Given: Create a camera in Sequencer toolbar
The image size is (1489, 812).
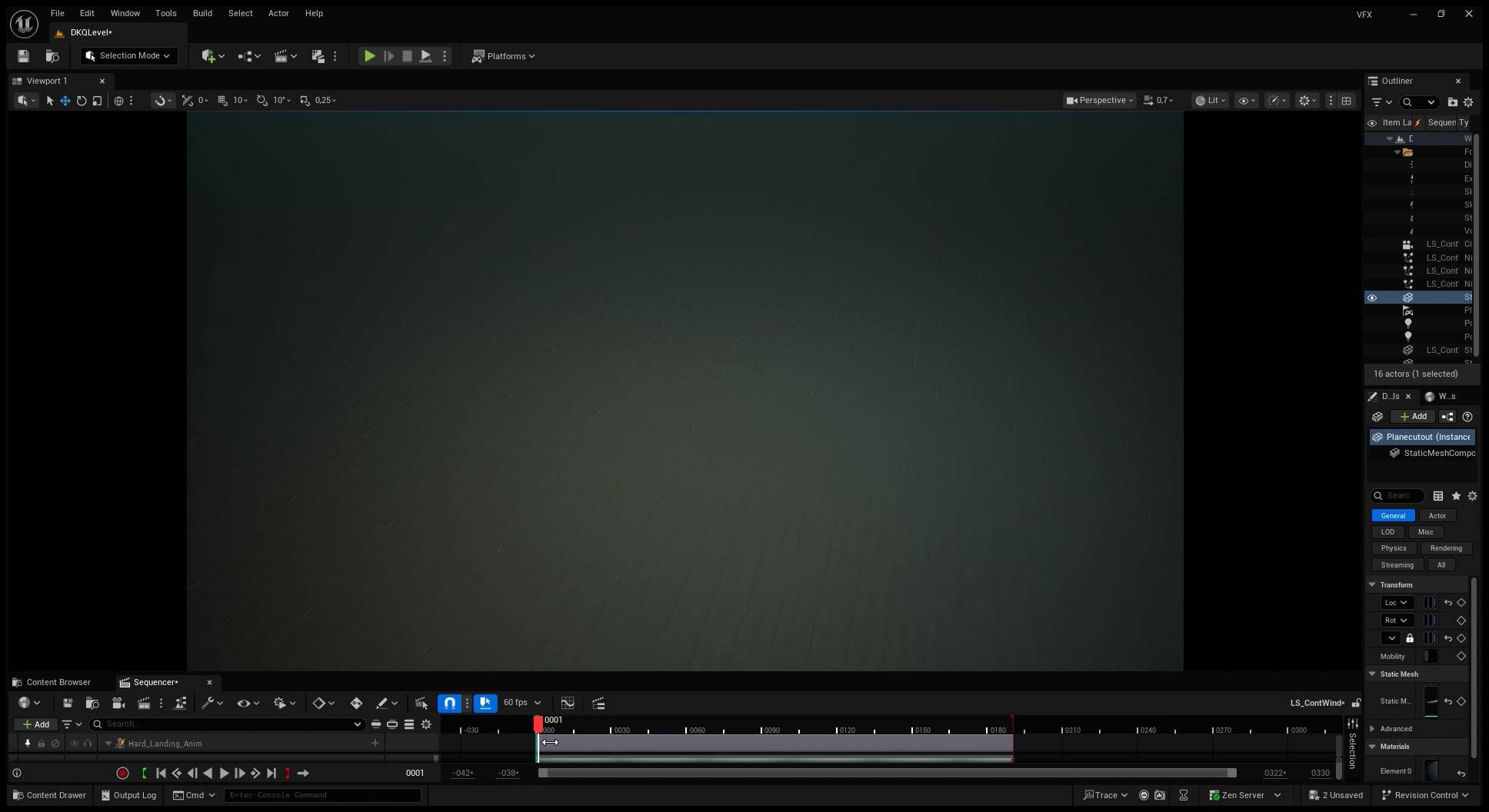Looking at the screenshot, I should 118,703.
